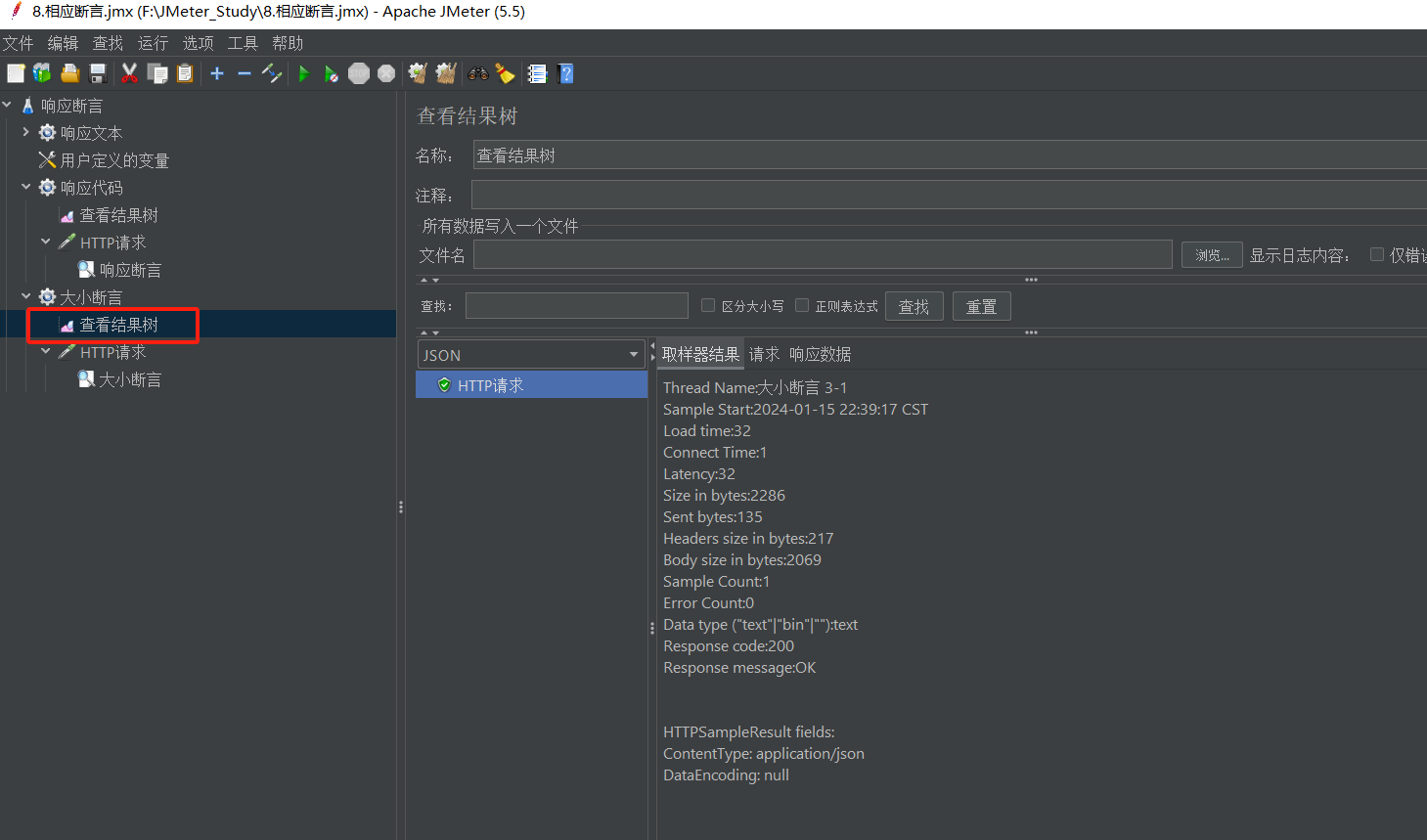
Task: Open the Function Helper list icon
Action: [537, 73]
